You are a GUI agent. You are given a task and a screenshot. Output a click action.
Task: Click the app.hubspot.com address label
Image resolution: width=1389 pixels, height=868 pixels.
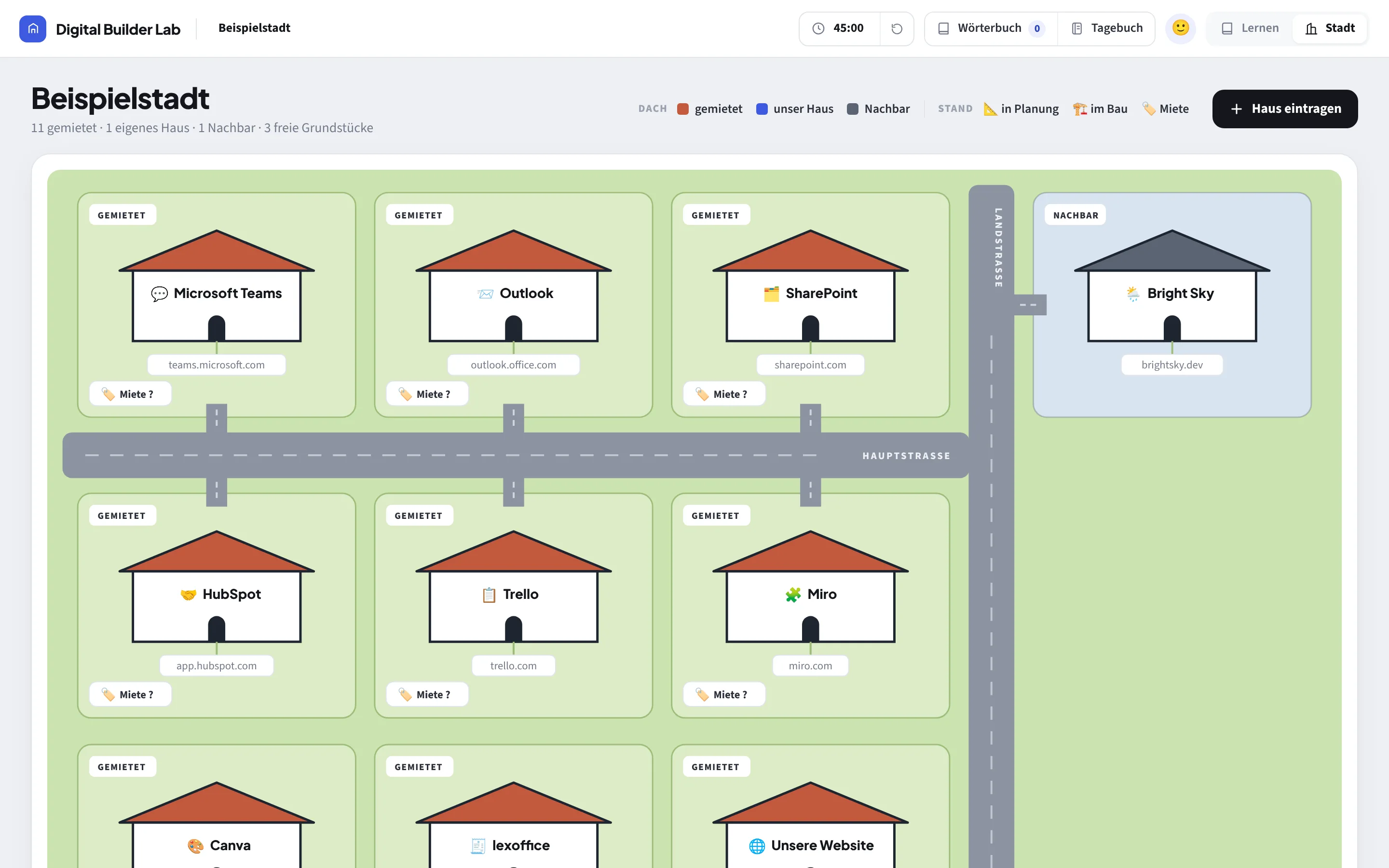tap(217, 666)
